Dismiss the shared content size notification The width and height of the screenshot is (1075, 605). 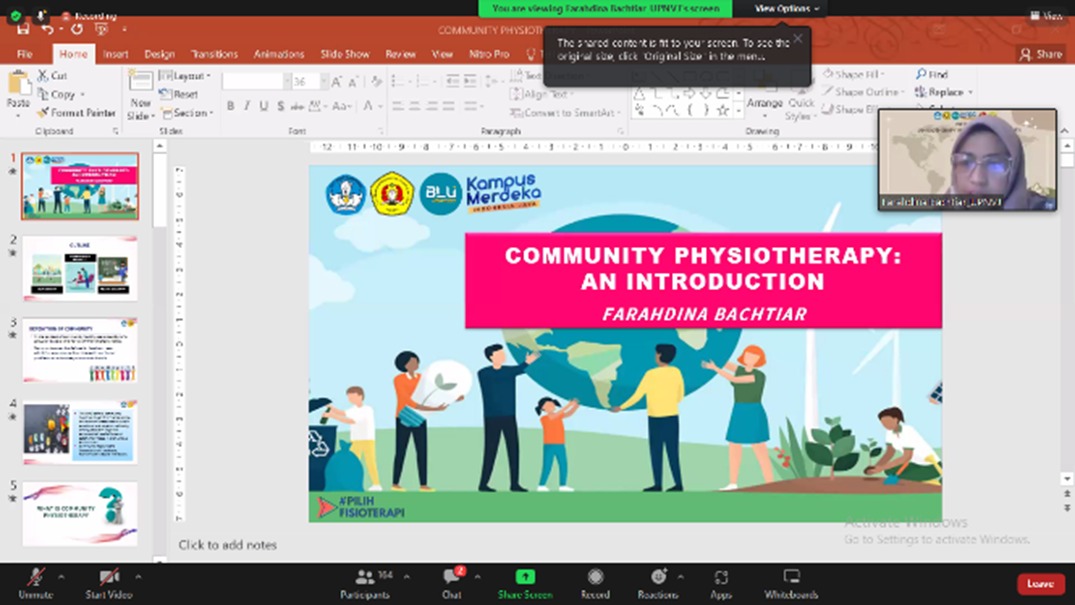pyautogui.click(x=797, y=39)
